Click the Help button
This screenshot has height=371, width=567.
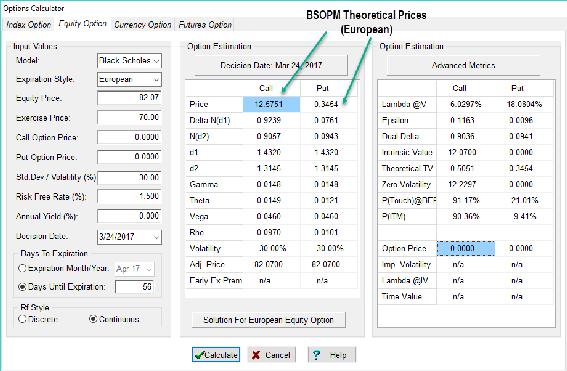[332, 355]
